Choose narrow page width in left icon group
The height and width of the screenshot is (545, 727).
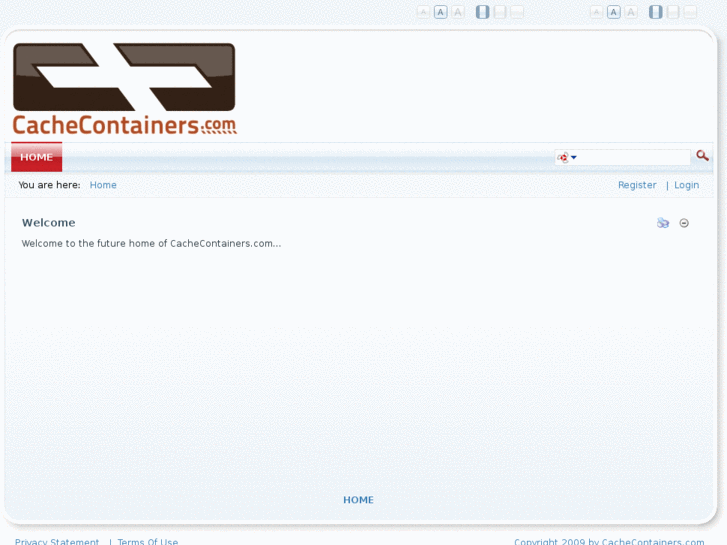tap(483, 12)
